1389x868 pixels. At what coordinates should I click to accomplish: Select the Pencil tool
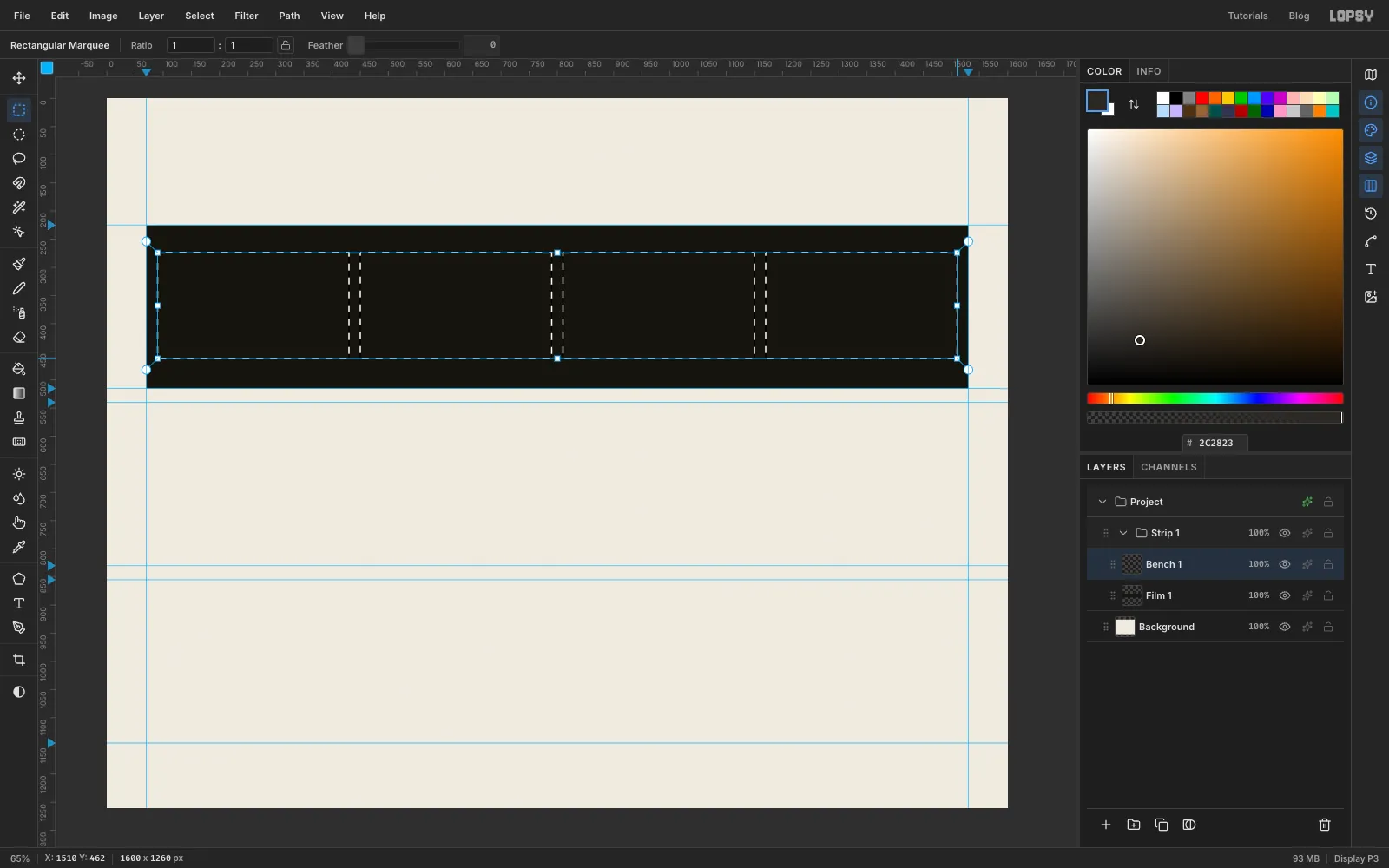[19, 288]
